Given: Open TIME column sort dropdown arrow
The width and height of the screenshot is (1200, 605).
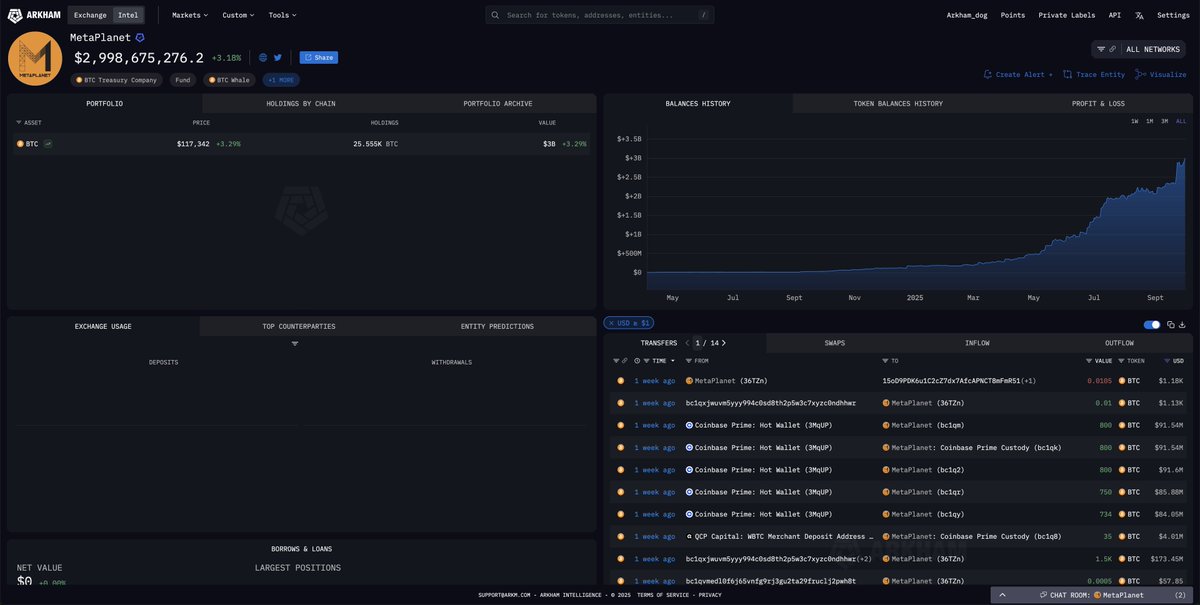Looking at the screenshot, I should [674, 360].
